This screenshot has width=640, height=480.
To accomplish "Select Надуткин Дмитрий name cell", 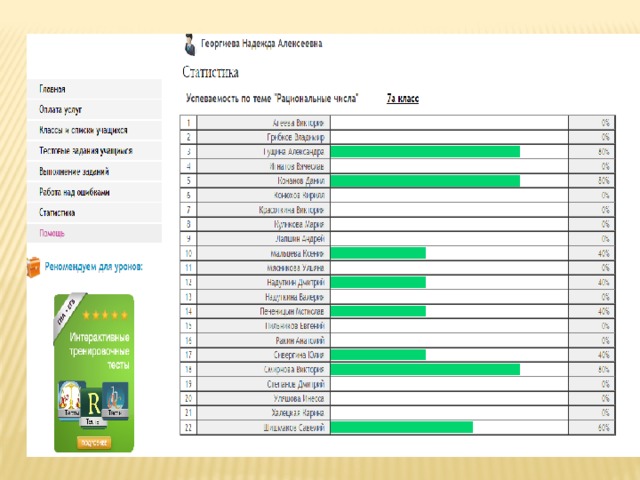I will (264, 282).
